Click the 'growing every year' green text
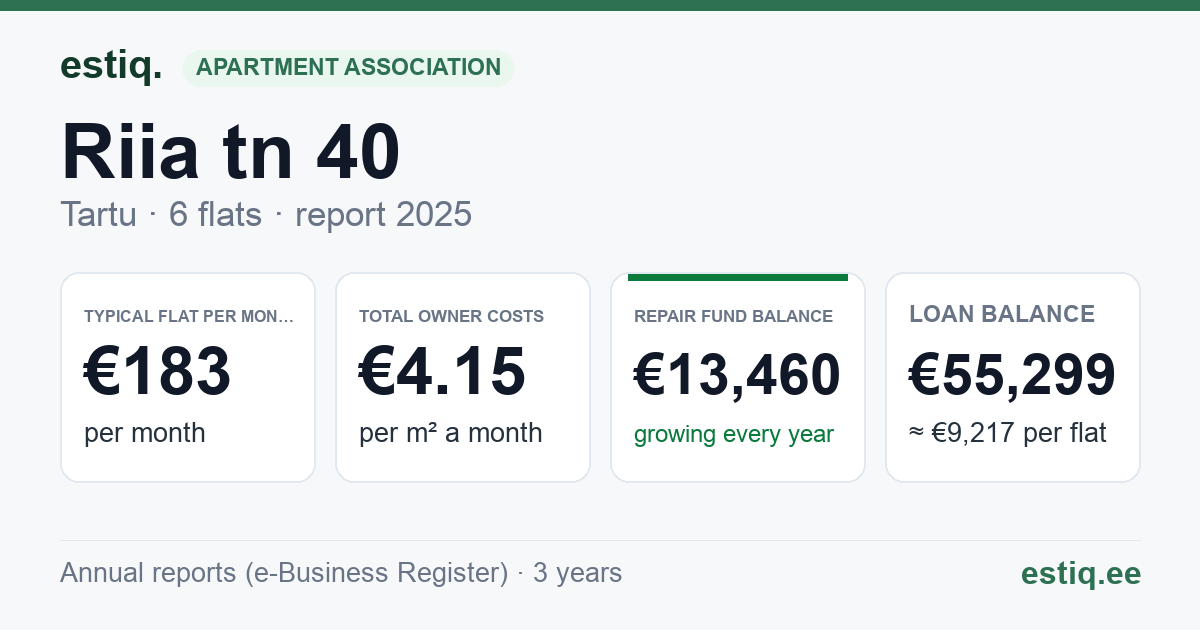Image resolution: width=1200 pixels, height=630 pixels. (x=734, y=435)
